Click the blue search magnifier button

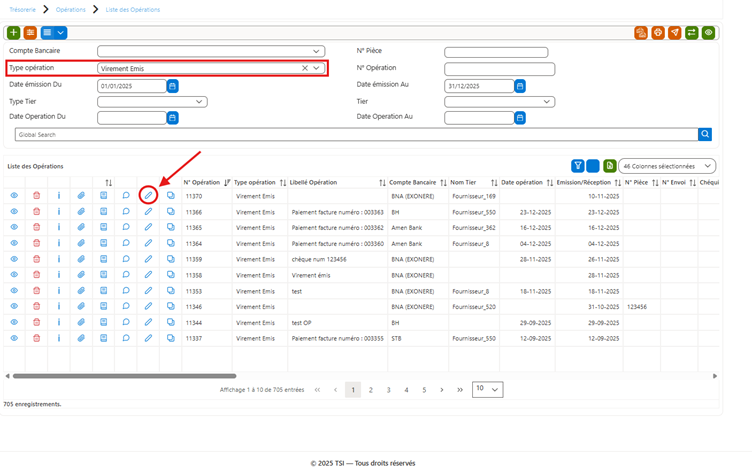[705, 134]
